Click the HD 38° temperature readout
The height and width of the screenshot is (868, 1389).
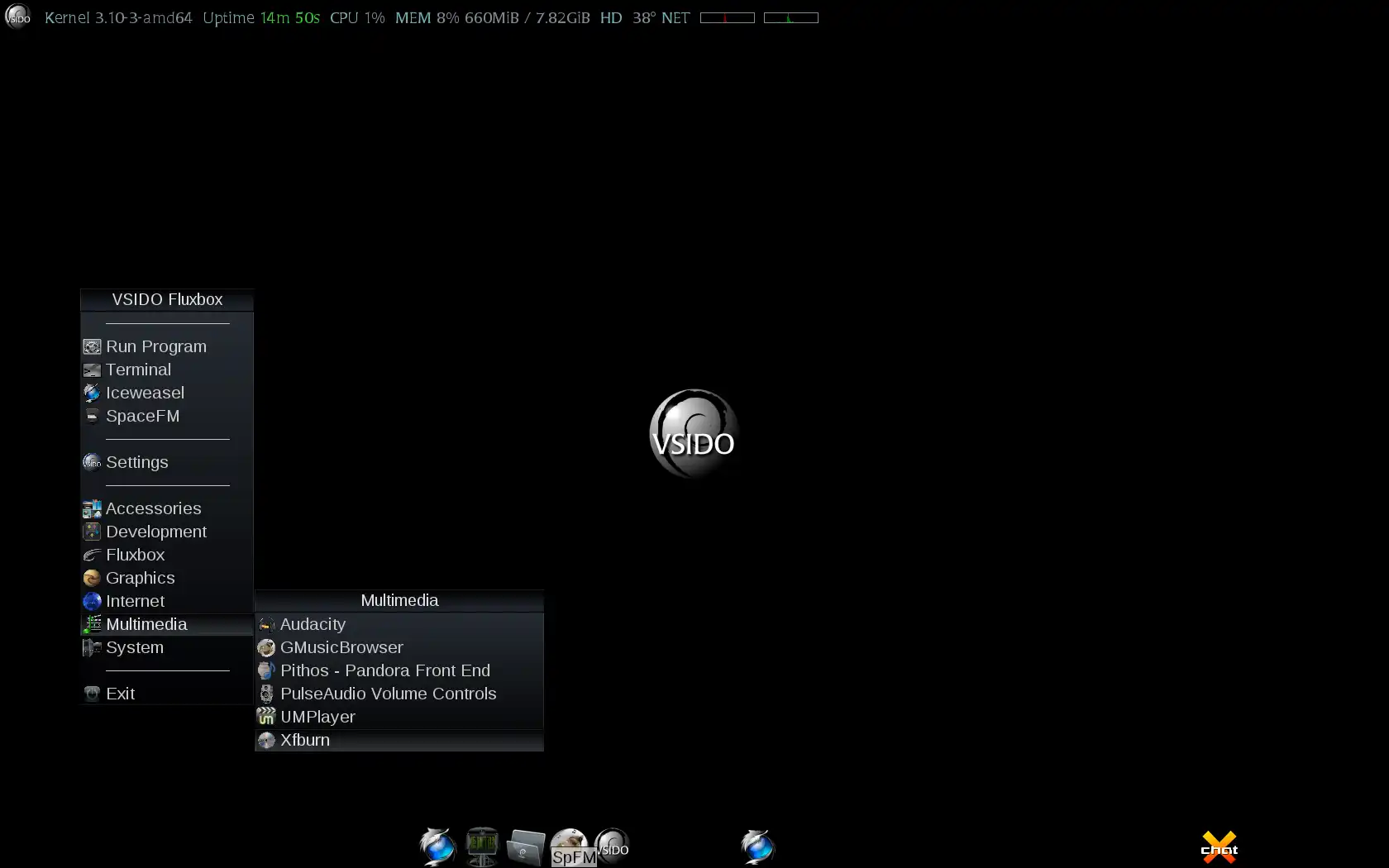tap(628, 17)
